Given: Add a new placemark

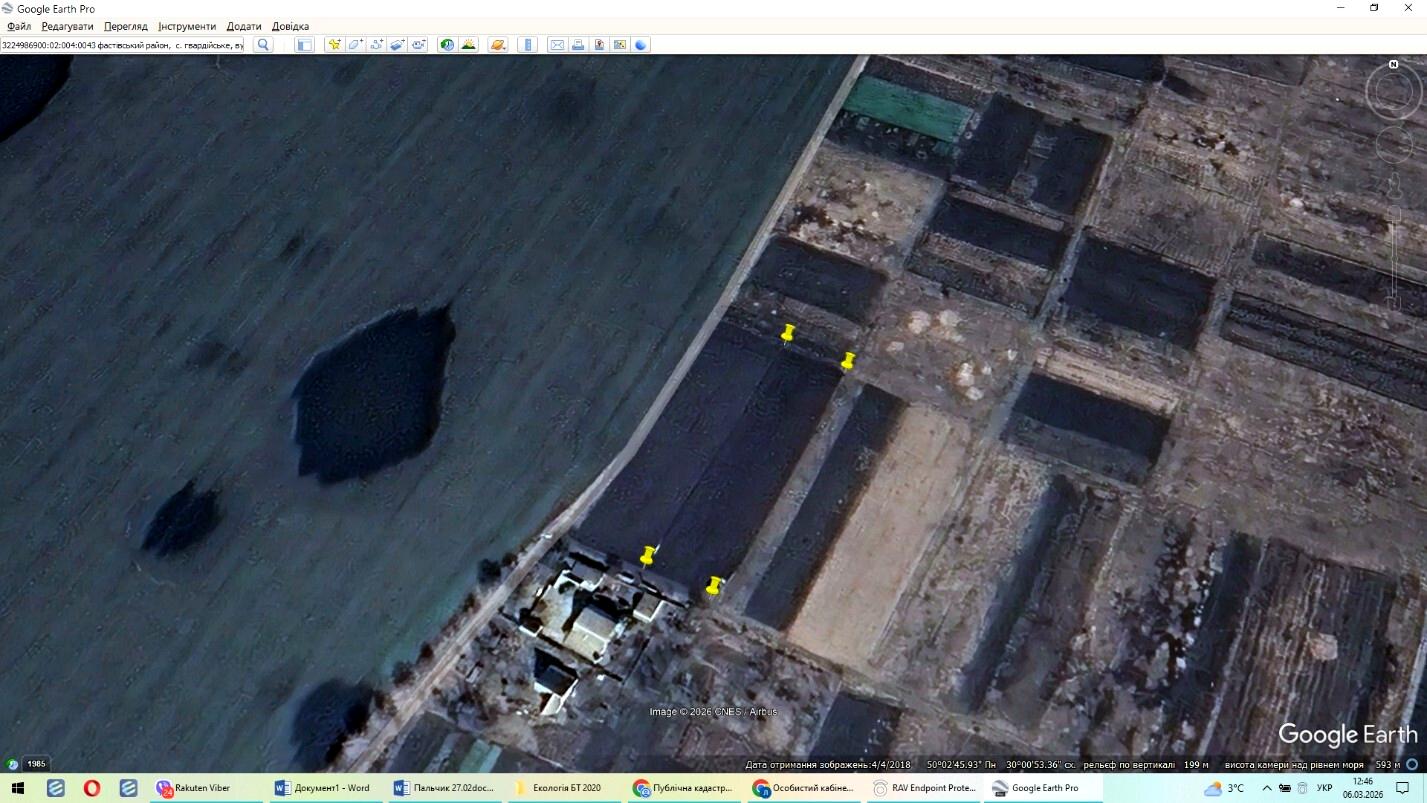Looking at the screenshot, I should pyautogui.click(x=334, y=45).
